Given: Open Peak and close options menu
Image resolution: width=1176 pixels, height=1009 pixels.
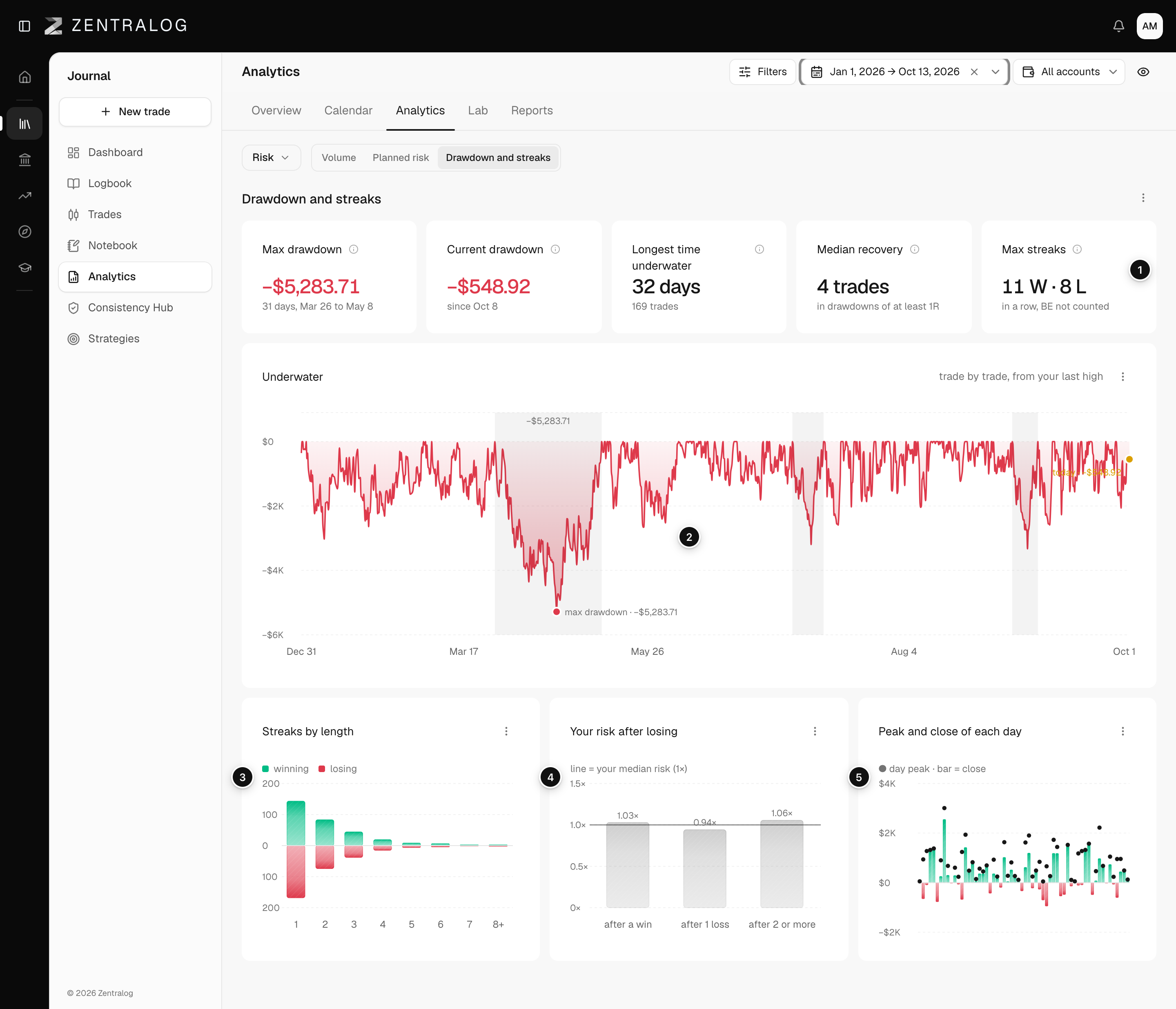Looking at the screenshot, I should 1123,731.
